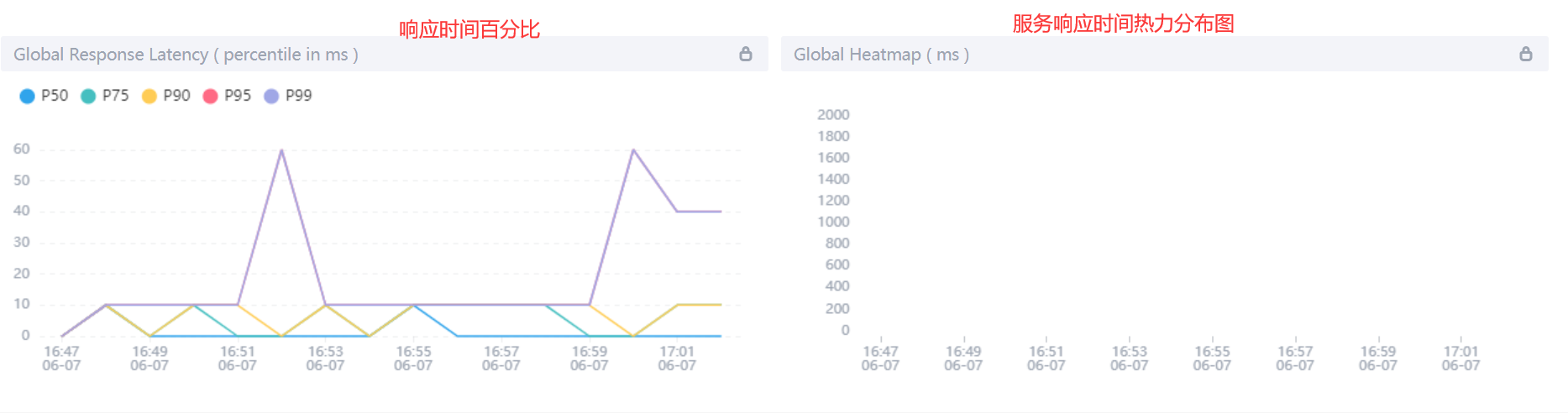Image resolution: width=1568 pixels, height=413 pixels.
Task: Select the Global Response Latency panel title
Action: (186, 55)
